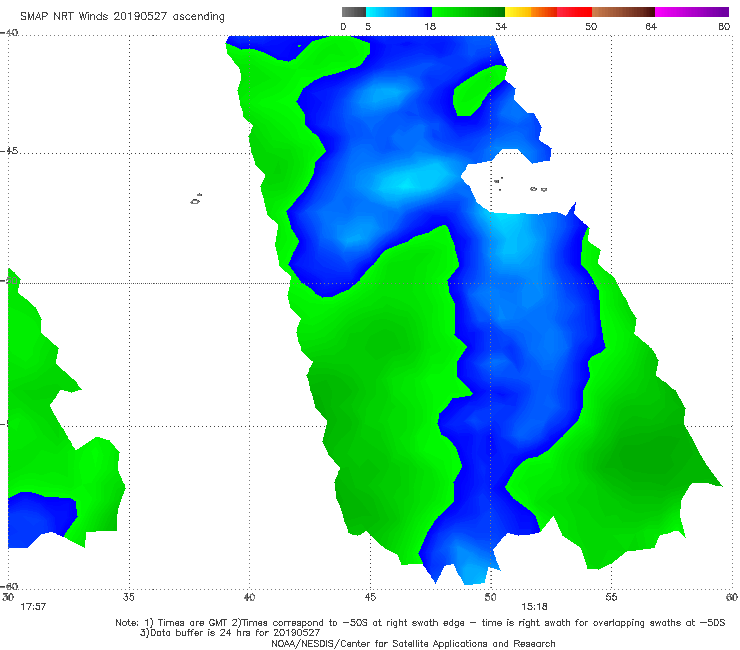This screenshot has height=650, width=740.
Task: Click the "Note: 1) Times are GMT" line
Action: 420,623
